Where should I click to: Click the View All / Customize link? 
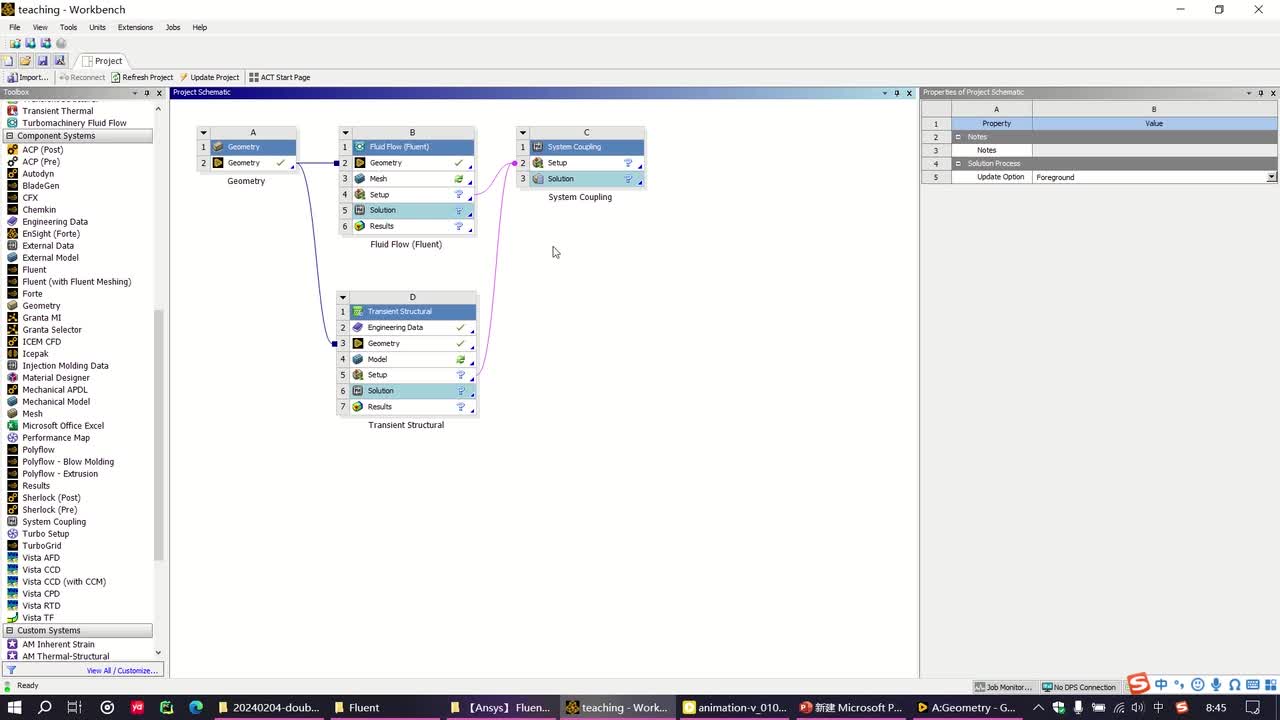coord(122,671)
